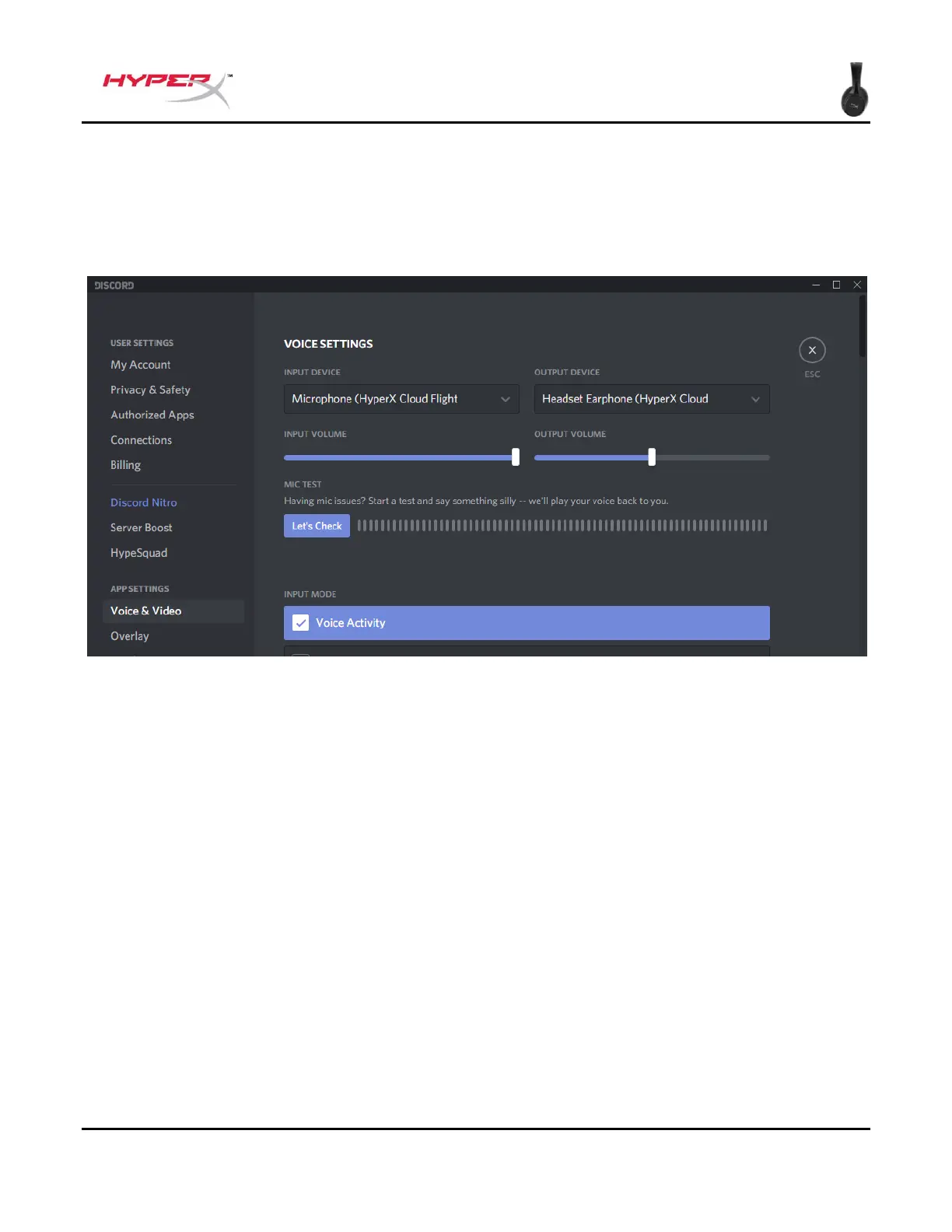The width and height of the screenshot is (952, 1232).
Task: Click the settings page scrollbar
Action: click(862, 327)
